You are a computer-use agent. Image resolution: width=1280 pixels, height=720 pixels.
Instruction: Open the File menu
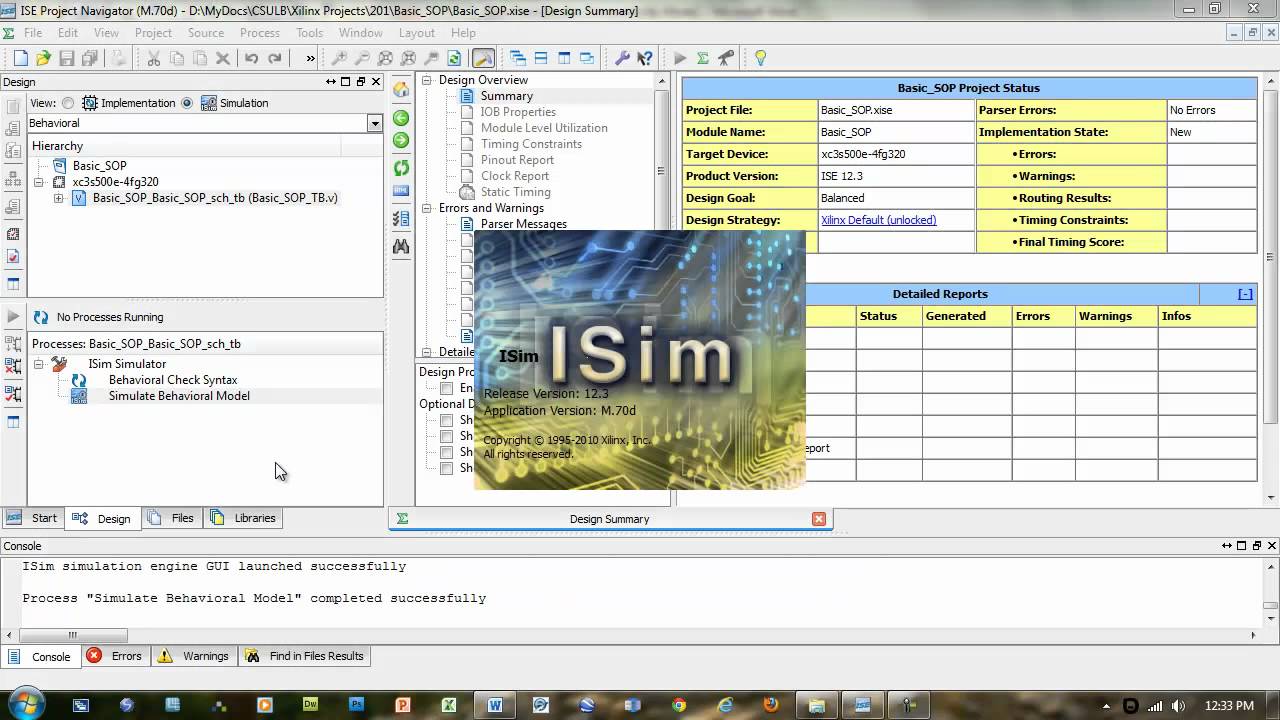click(x=33, y=33)
